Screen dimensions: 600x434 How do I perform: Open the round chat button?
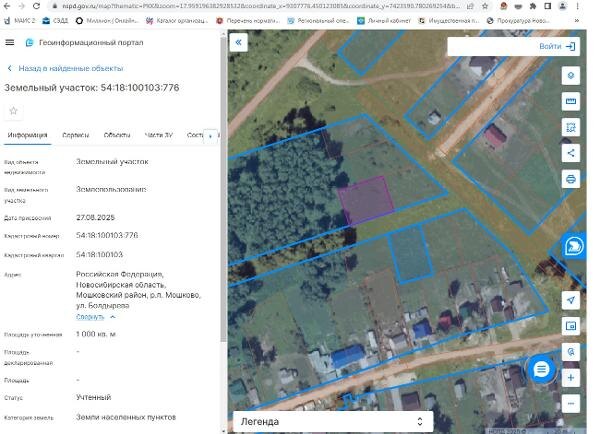[x=541, y=369]
